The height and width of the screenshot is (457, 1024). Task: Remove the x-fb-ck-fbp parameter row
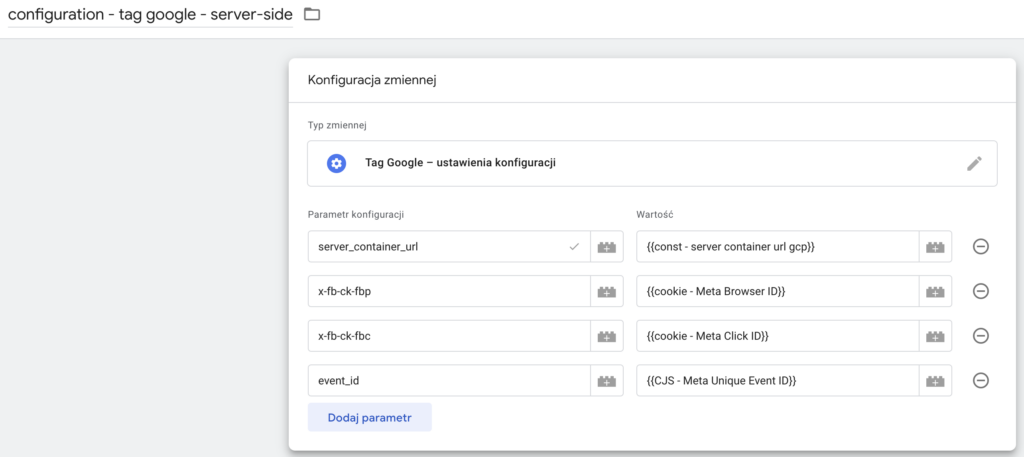tap(981, 291)
